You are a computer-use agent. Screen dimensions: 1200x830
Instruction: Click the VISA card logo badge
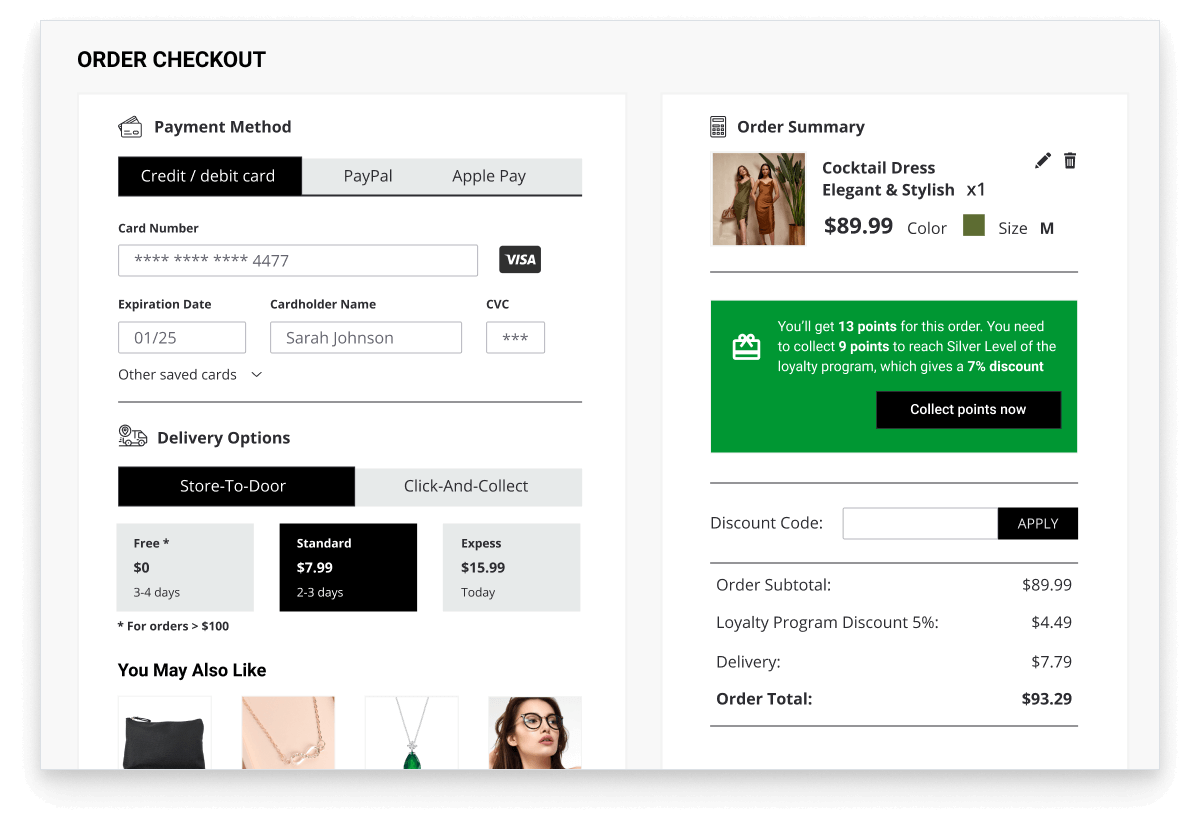[520, 260]
